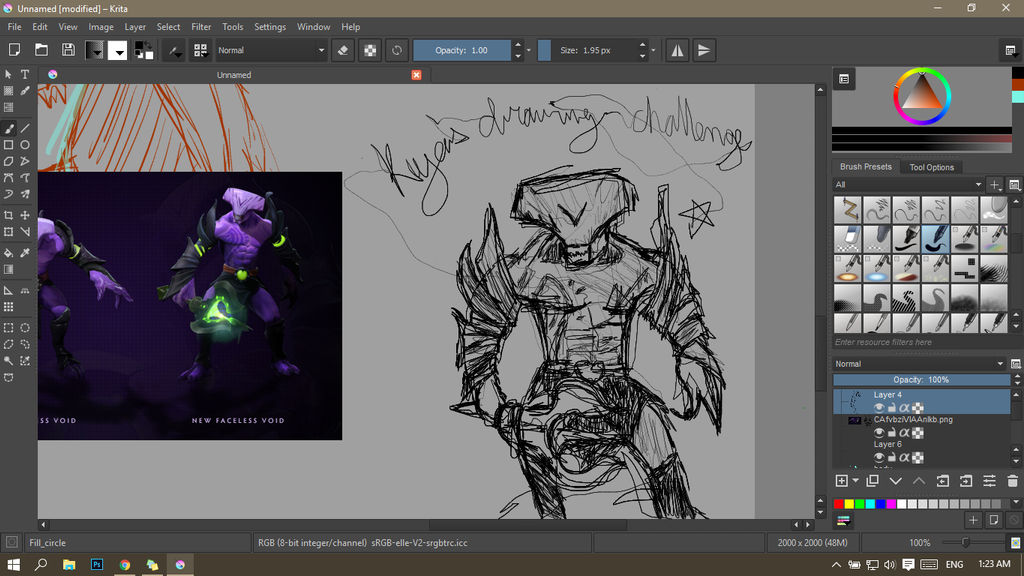Activate the Bezier curve tool

tap(8, 178)
